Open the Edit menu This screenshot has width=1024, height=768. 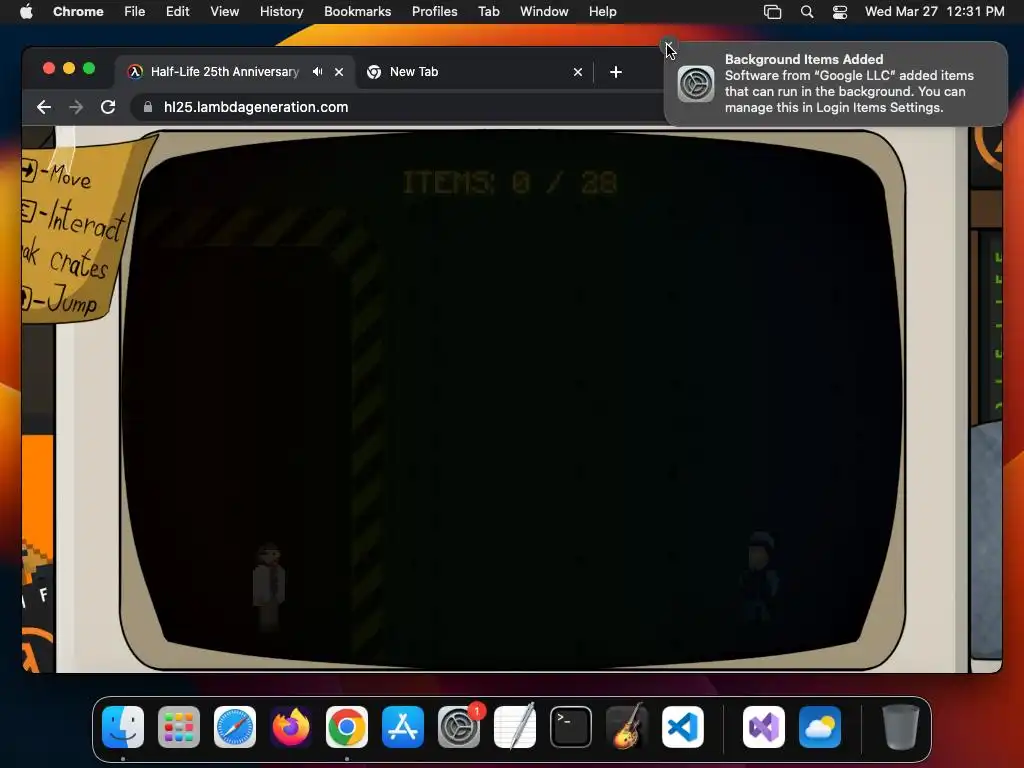(x=178, y=11)
